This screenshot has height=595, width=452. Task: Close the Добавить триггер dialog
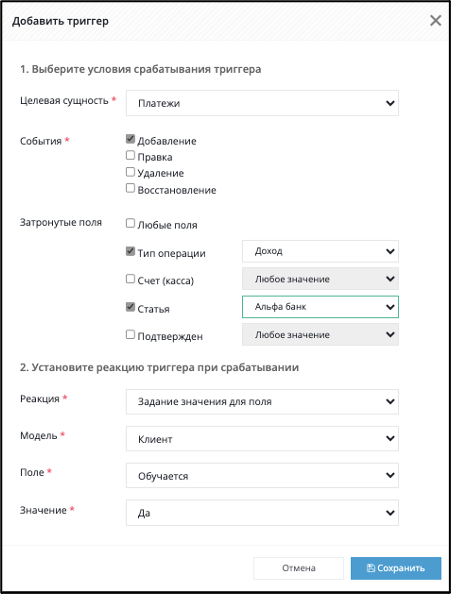coord(435,20)
